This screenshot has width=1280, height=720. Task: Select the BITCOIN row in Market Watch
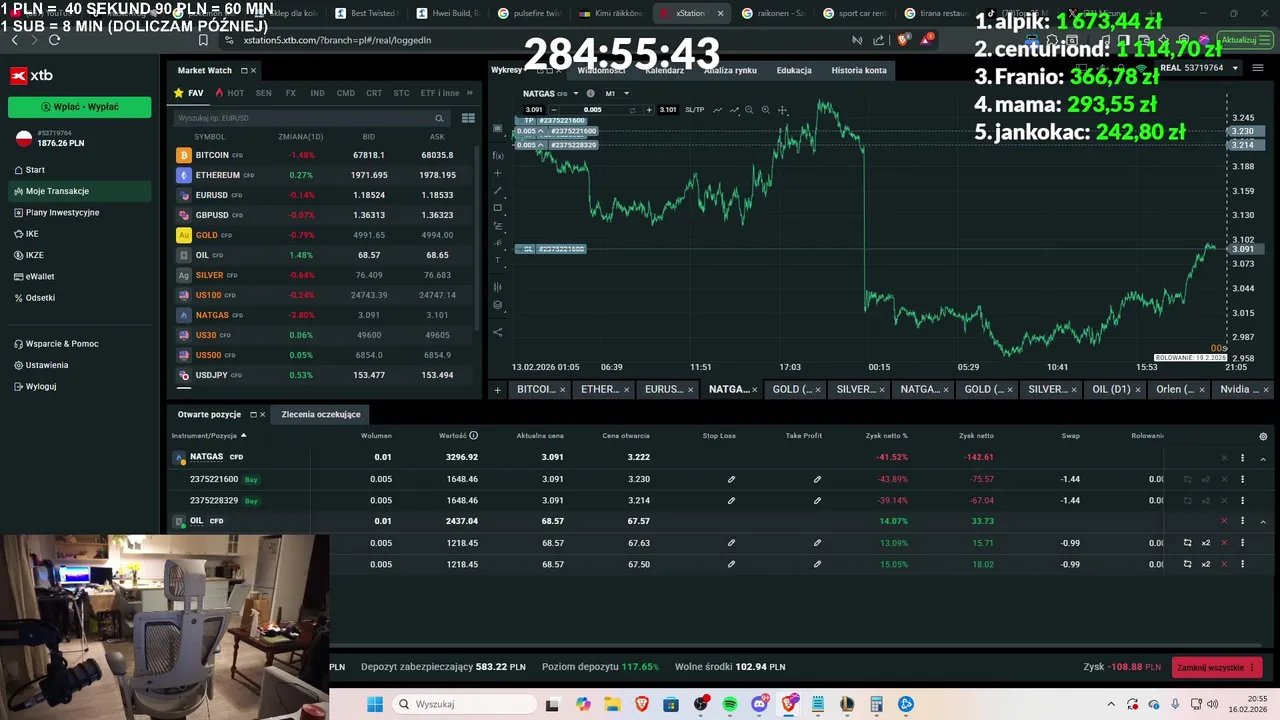coord(324,155)
